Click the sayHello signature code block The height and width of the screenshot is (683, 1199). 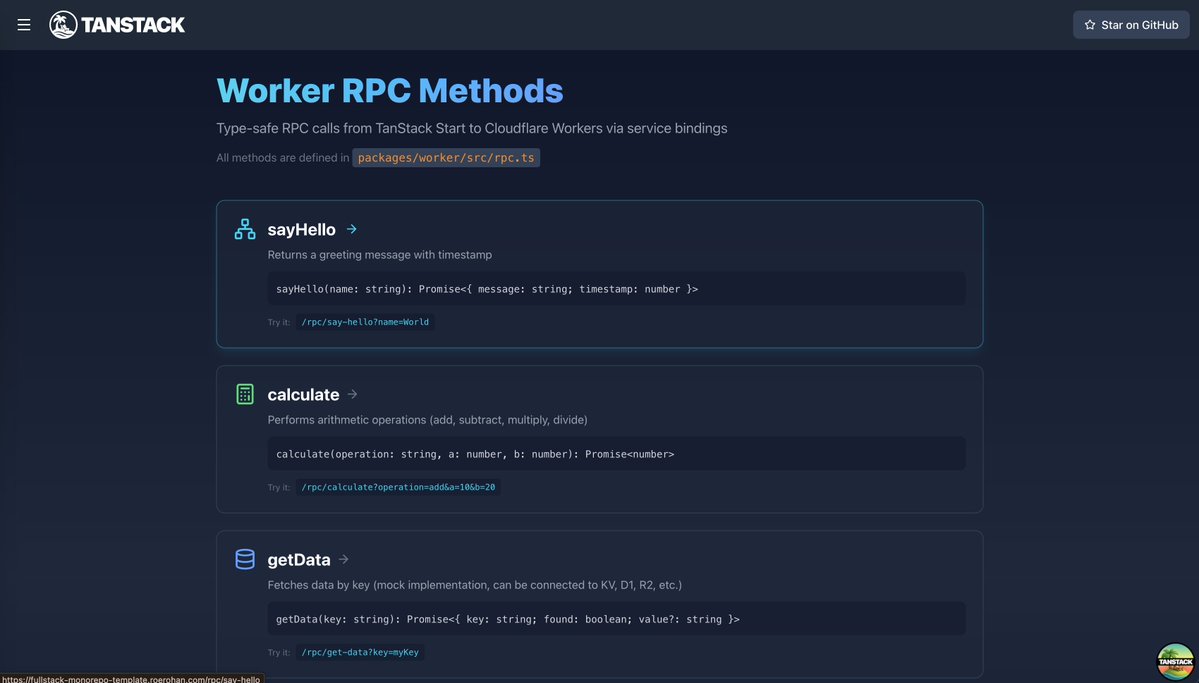pos(616,288)
